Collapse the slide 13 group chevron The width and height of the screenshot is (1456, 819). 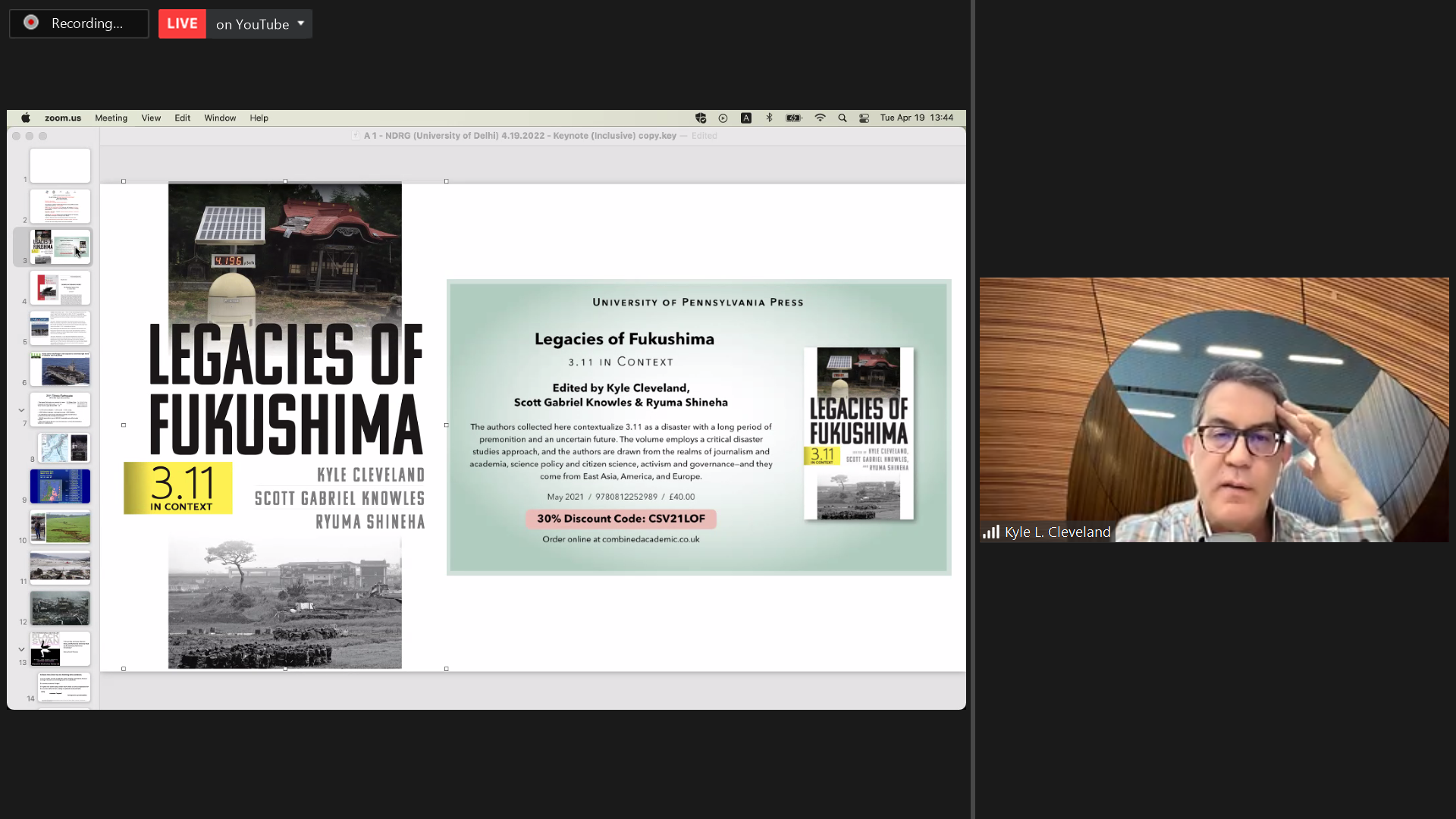coord(21,650)
